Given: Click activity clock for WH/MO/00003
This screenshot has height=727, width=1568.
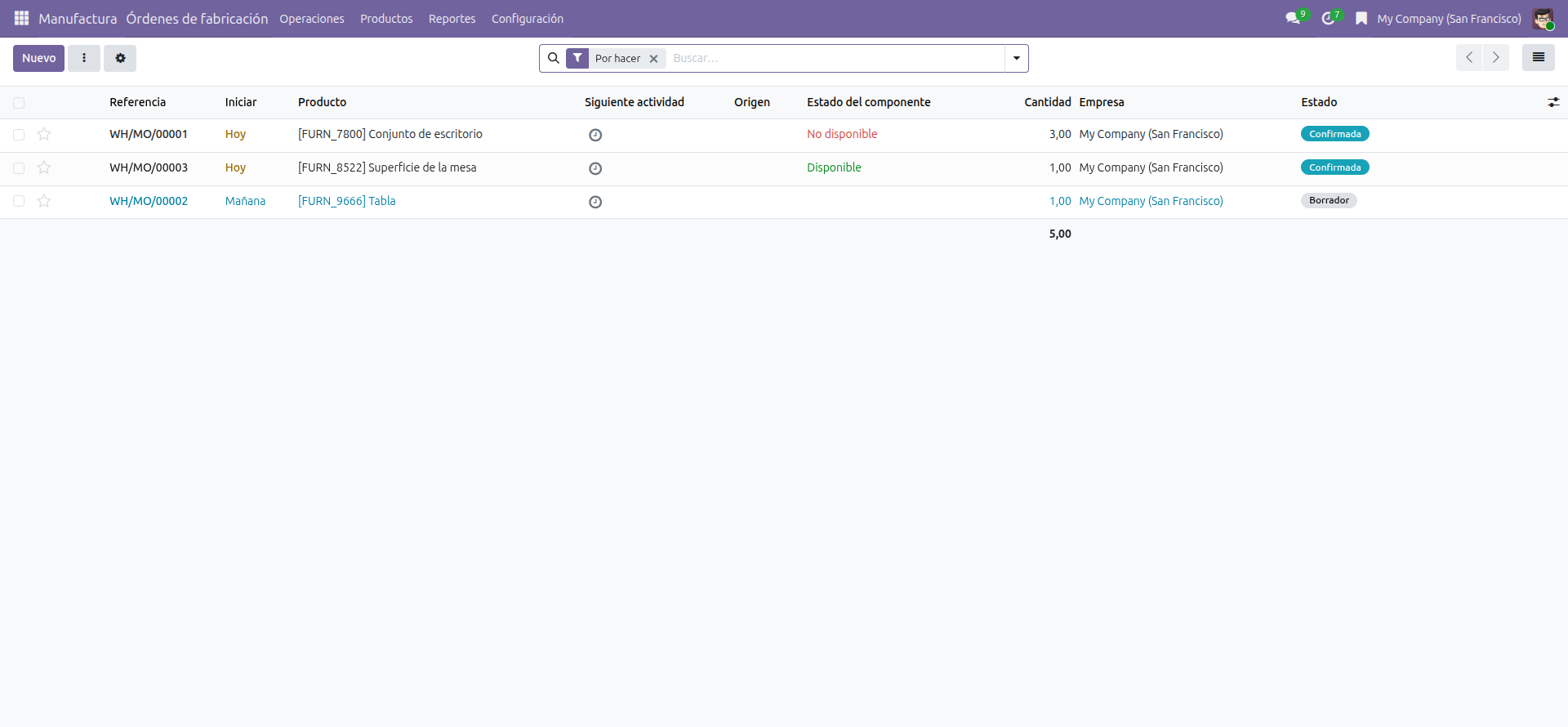Looking at the screenshot, I should point(595,168).
